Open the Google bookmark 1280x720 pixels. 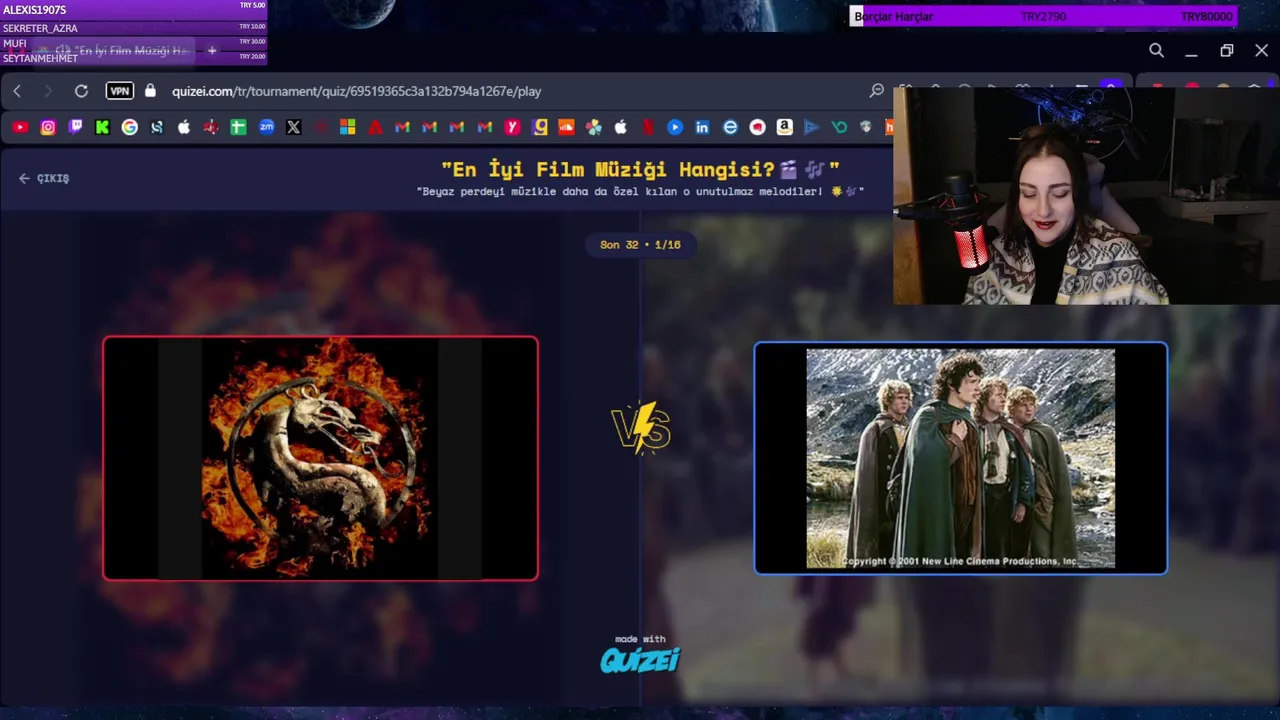(130, 127)
